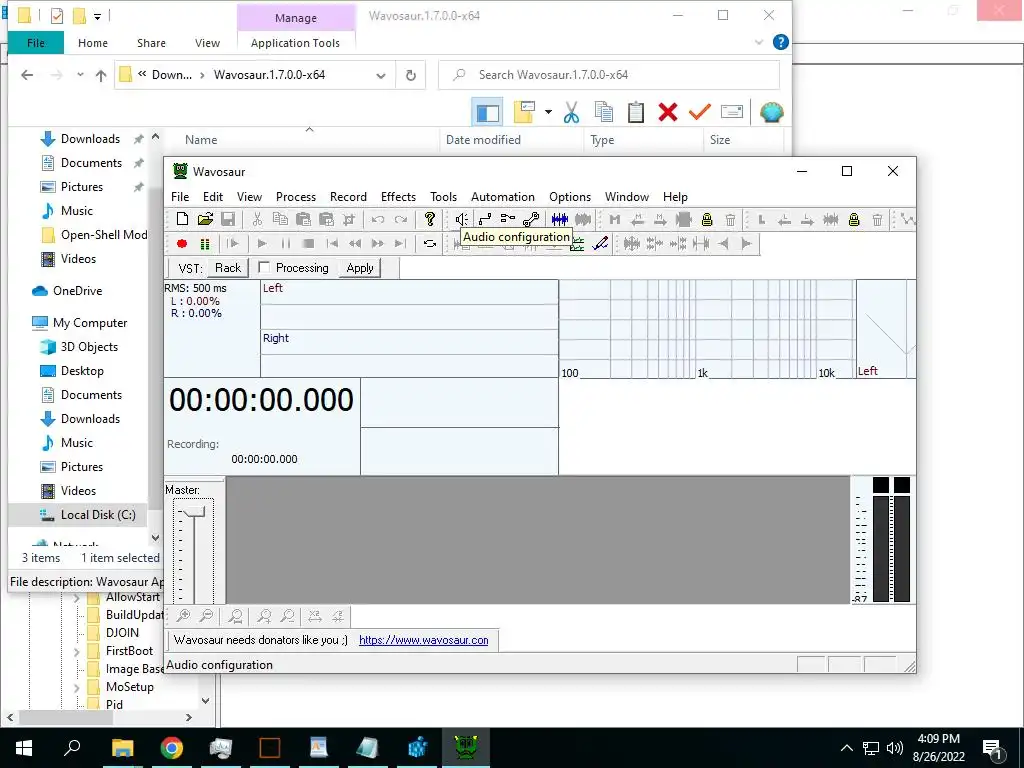Click the VST Apply button
Image resolution: width=1024 pixels, height=768 pixels.
pos(360,268)
